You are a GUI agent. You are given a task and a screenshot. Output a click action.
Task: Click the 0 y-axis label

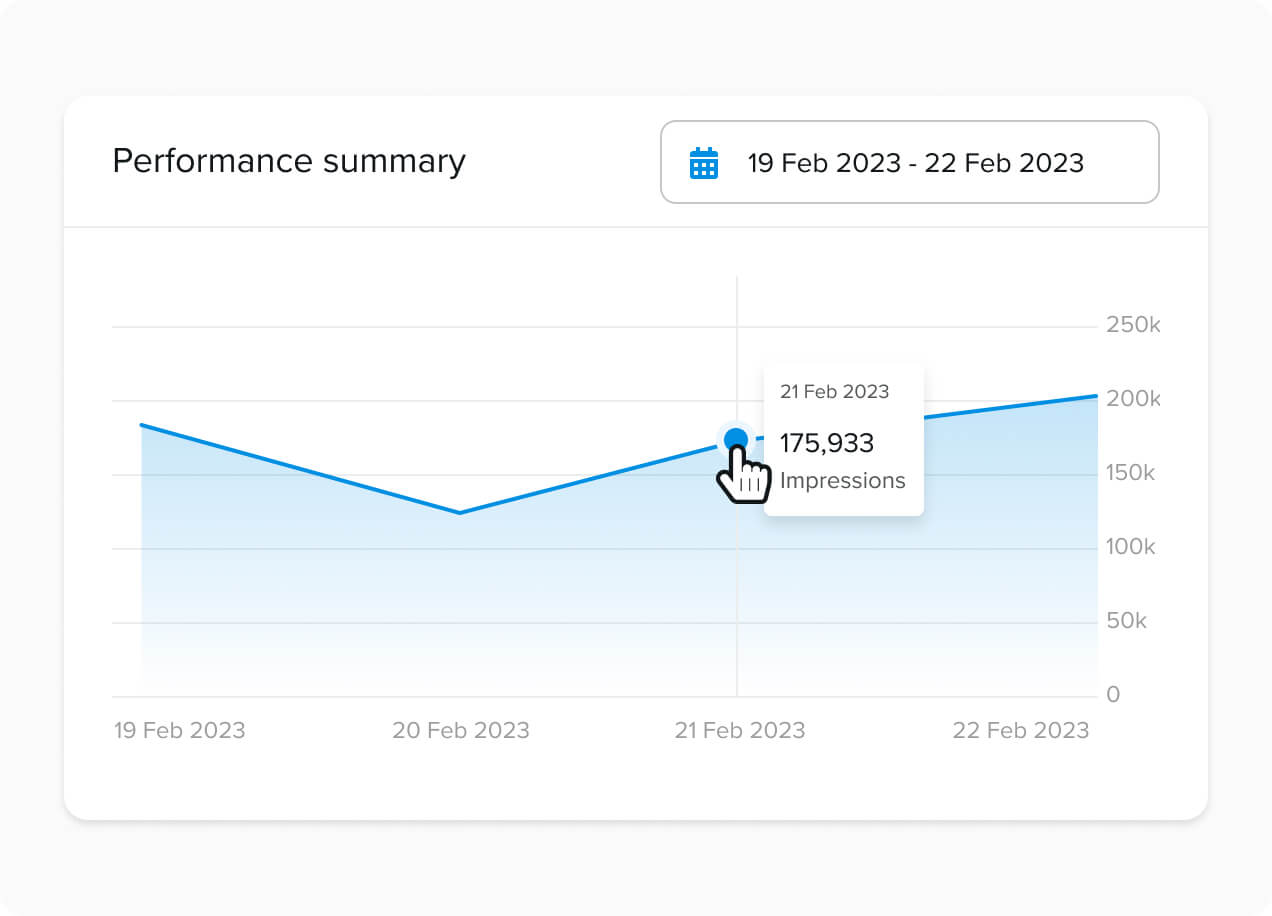pyautogui.click(x=1113, y=695)
